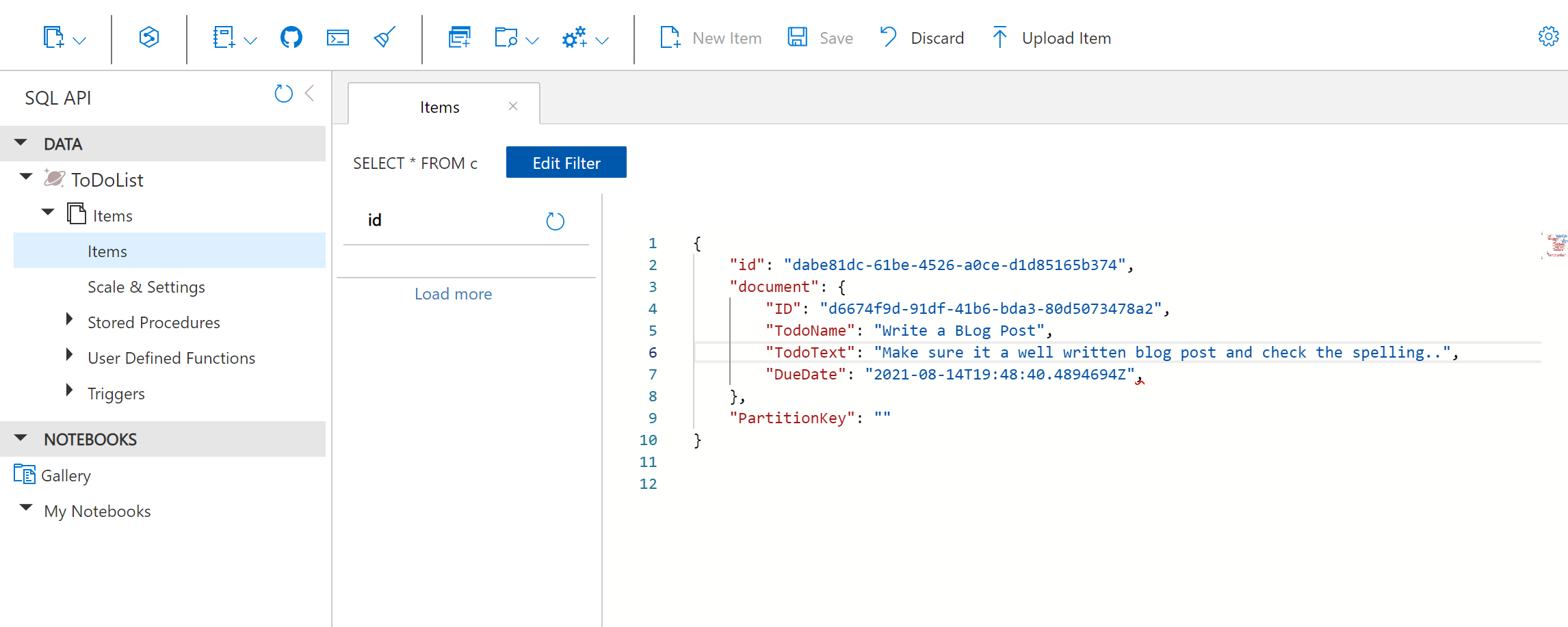Screen dimensions: 1568x627
Task: Click the "PartitionKey" line in editor
Action: tap(810, 418)
